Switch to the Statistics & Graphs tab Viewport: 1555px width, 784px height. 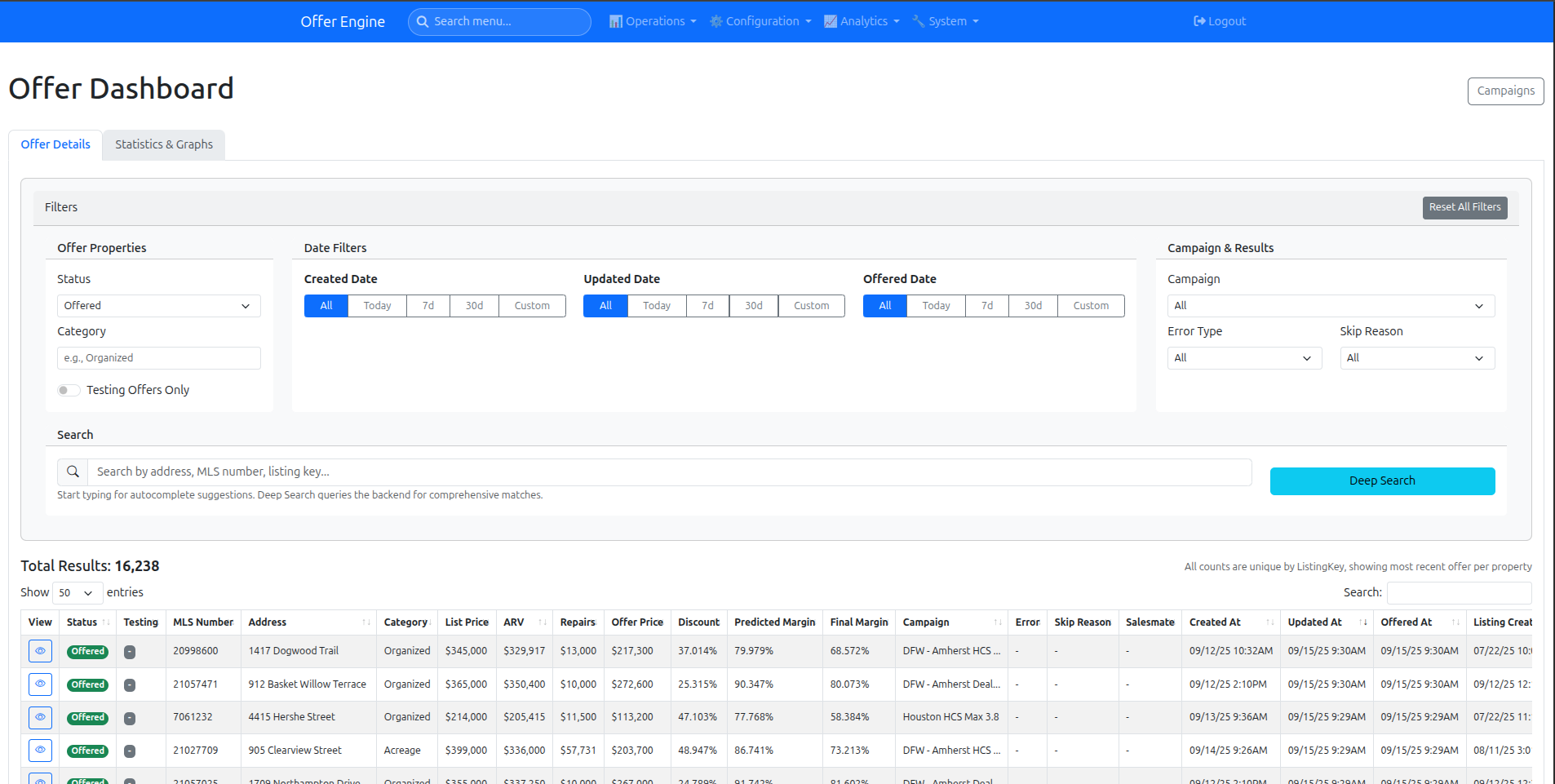(163, 144)
